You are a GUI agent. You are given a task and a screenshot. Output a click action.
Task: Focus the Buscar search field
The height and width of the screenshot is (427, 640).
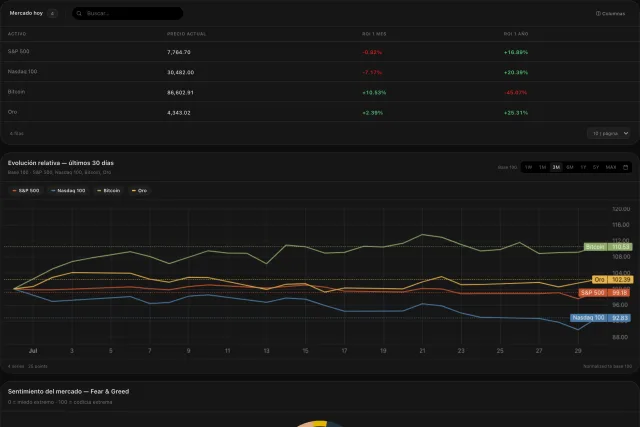click(x=128, y=13)
